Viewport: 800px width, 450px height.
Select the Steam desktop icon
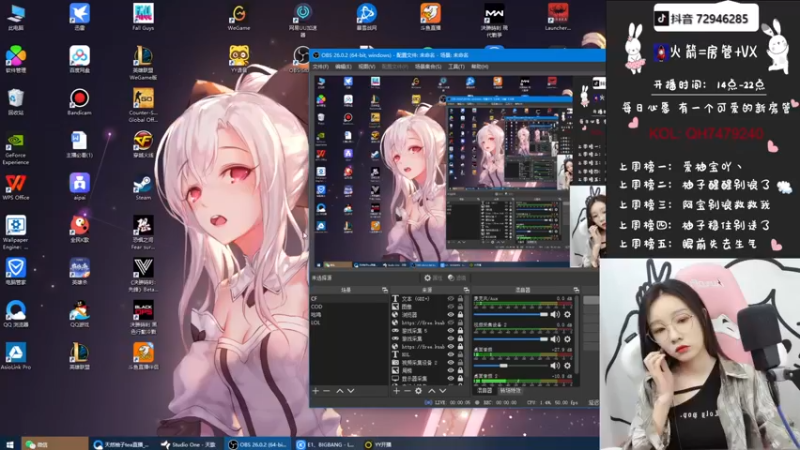143,188
